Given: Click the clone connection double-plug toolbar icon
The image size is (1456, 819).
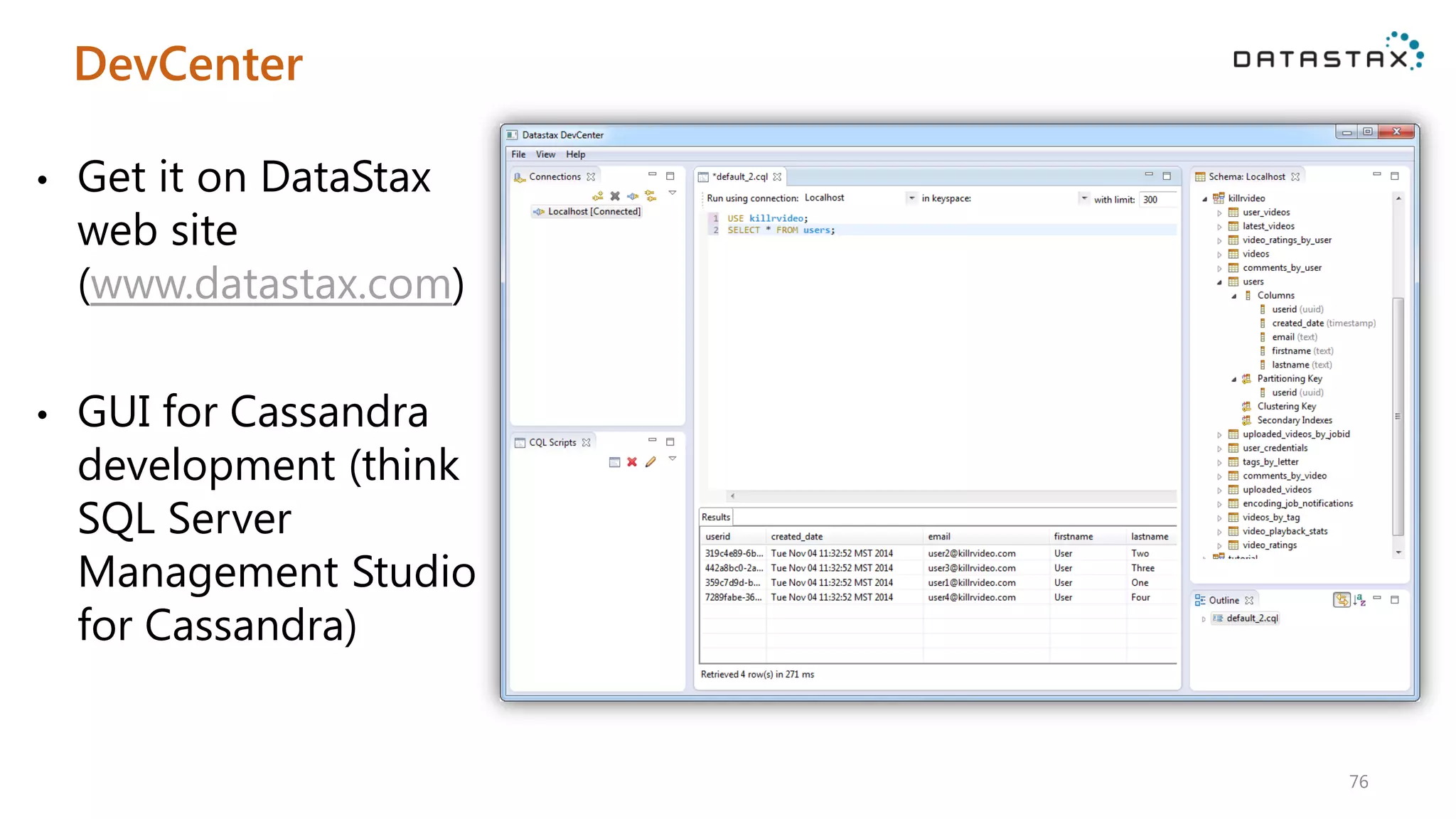Looking at the screenshot, I should pyautogui.click(x=651, y=196).
